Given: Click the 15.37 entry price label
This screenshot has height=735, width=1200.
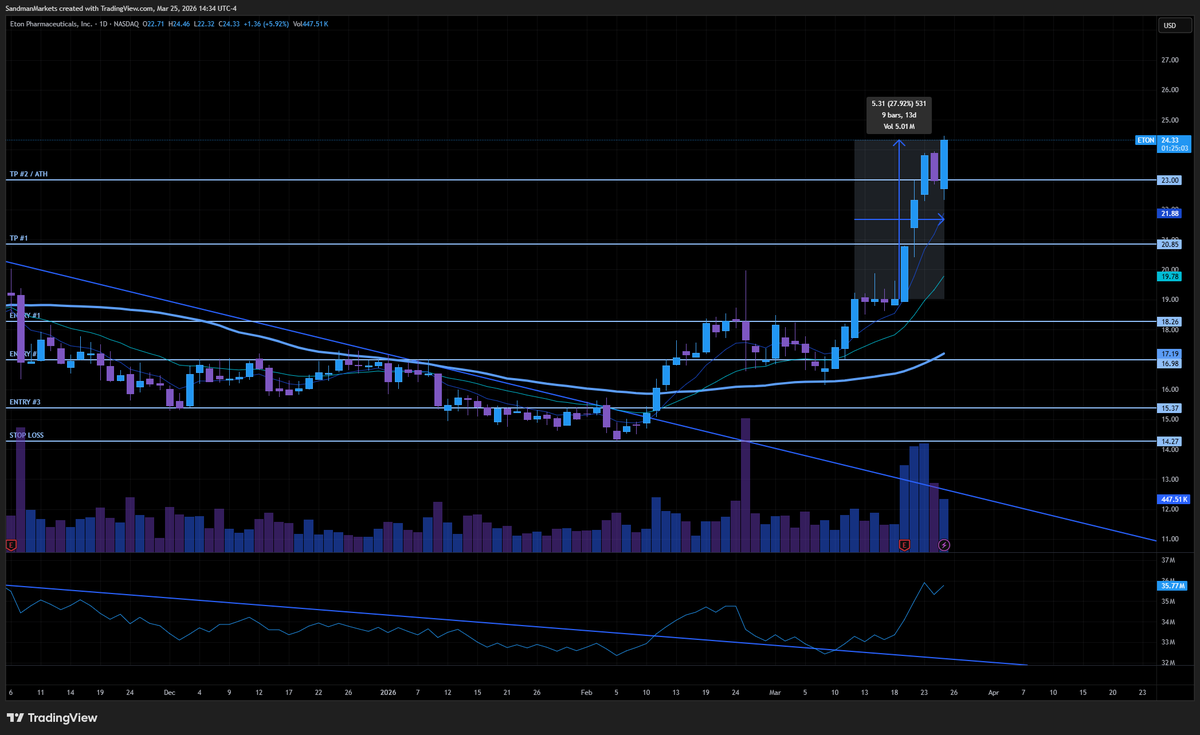Looking at the screenshot, I should pos(1170,408).
